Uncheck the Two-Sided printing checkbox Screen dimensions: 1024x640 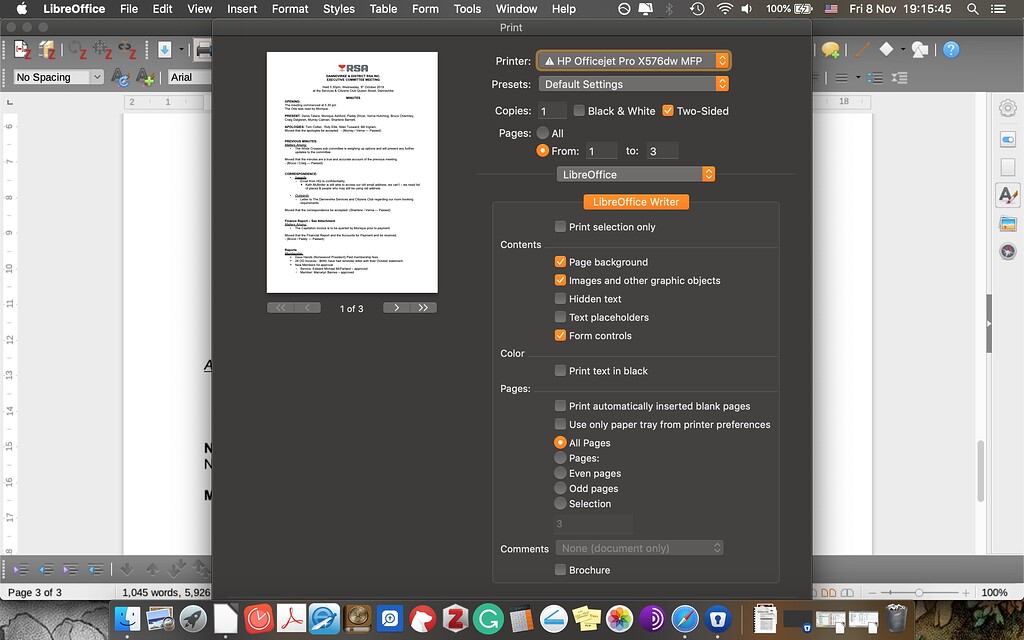(x=666, y=111)
